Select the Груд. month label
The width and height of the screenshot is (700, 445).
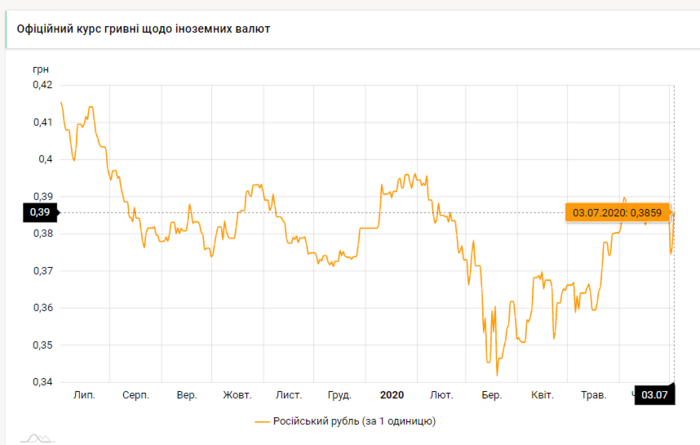click(x=339, y=396)
